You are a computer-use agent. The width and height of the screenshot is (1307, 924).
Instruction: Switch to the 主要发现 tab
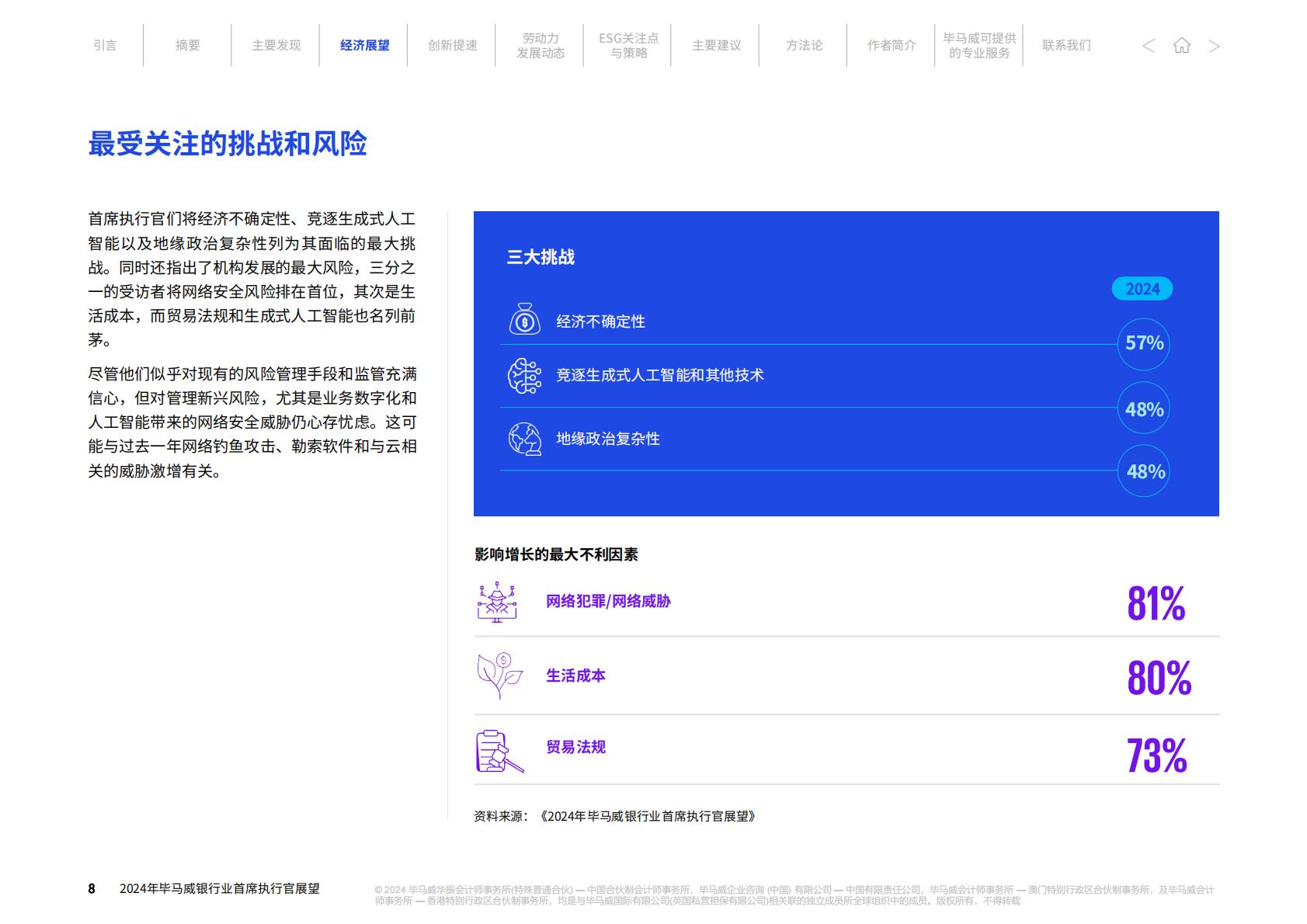[276, 45]
